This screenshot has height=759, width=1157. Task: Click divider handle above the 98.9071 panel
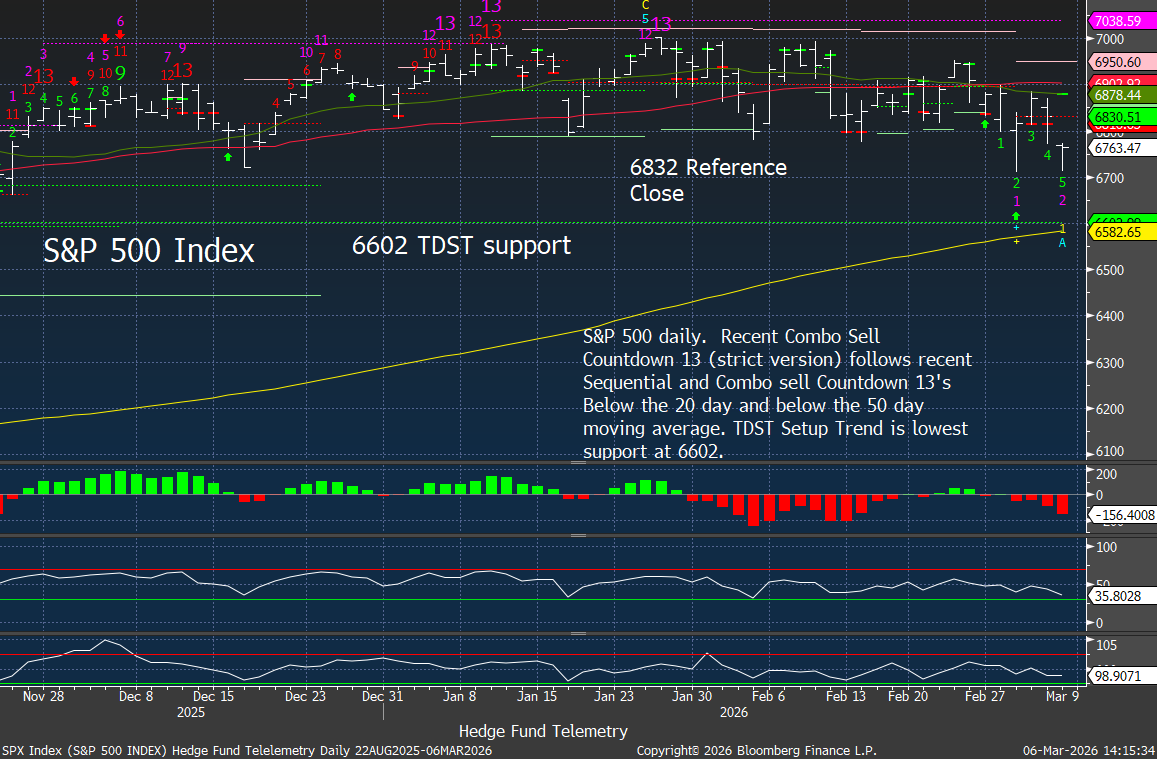tap(578, 633)
